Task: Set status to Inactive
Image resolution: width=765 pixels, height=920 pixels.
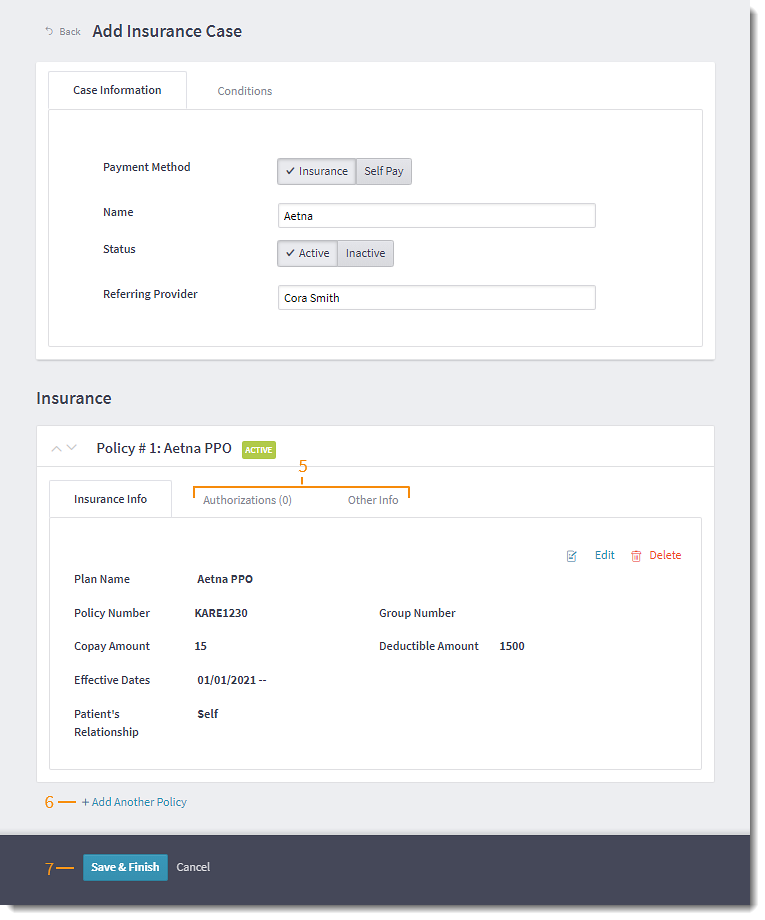Action: (365, 253)
